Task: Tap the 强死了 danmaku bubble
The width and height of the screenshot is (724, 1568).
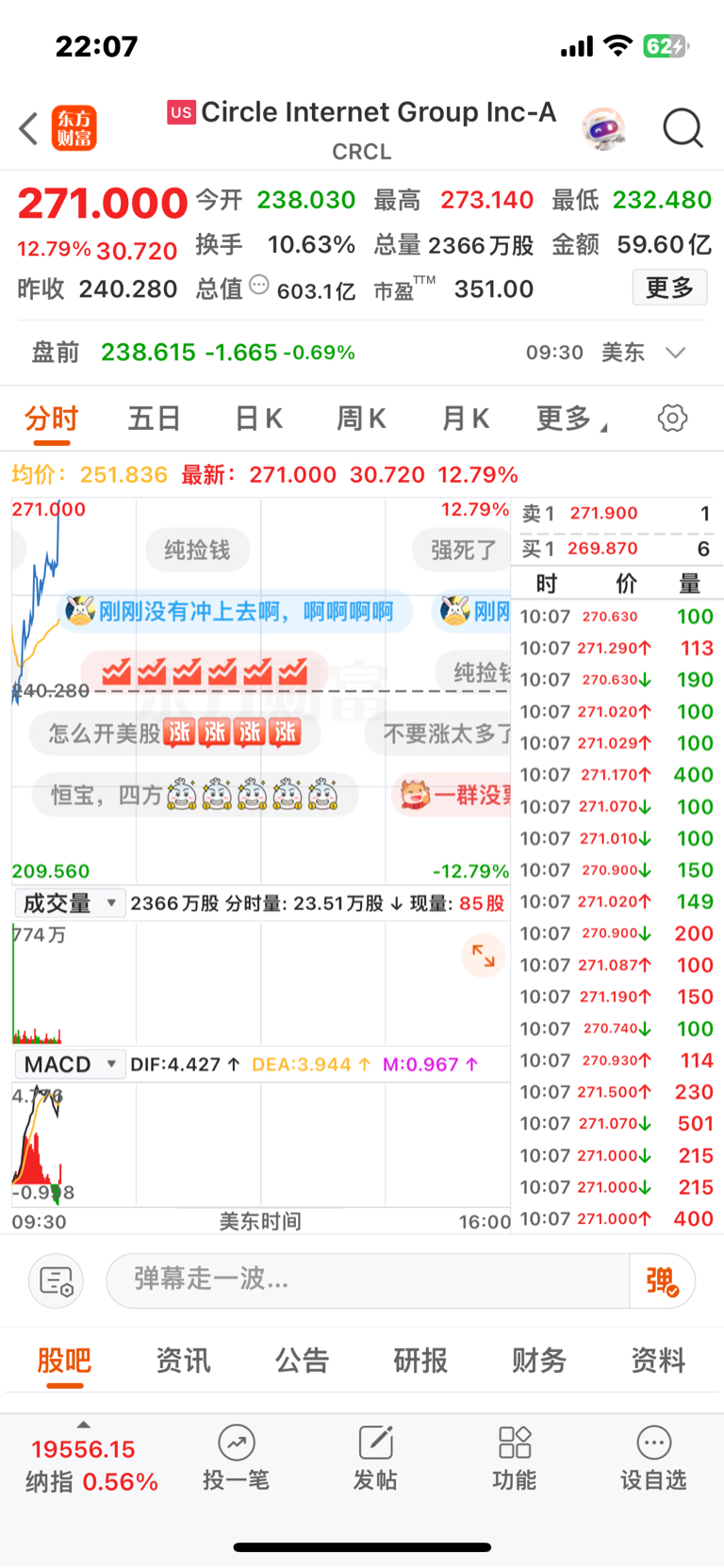Action: point(463,550)
